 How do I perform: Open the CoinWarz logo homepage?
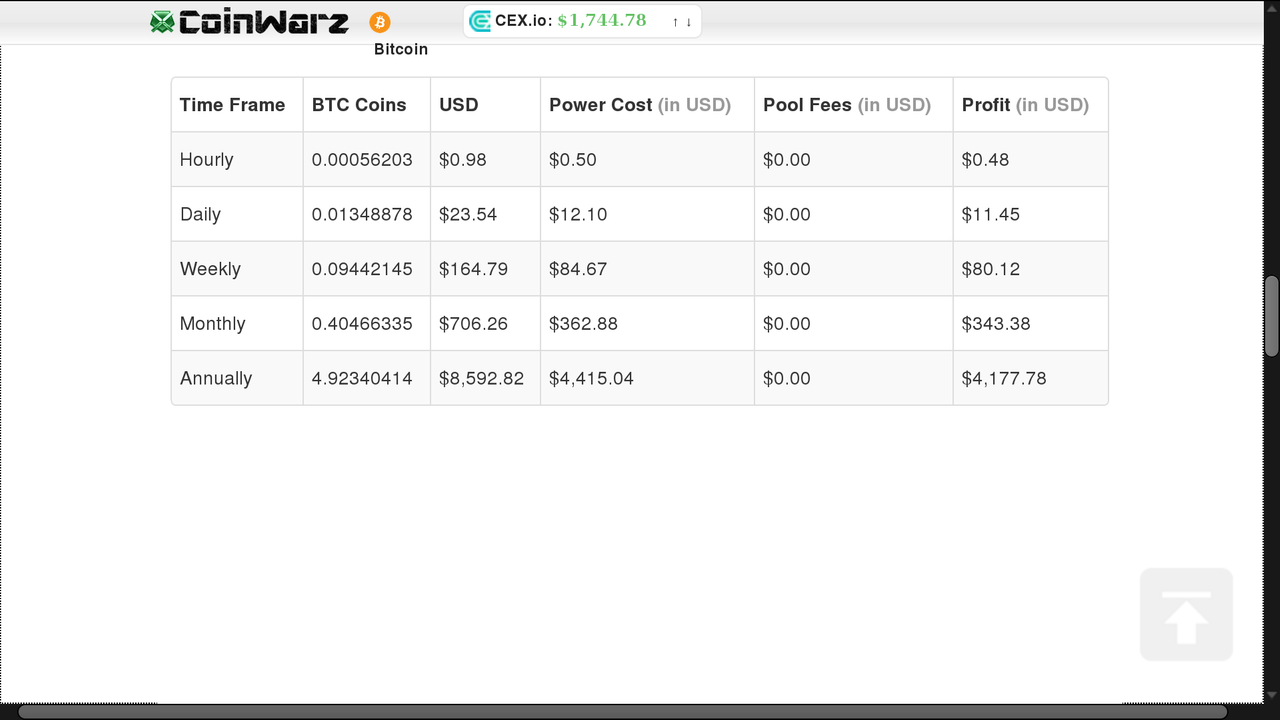tap(250, 22)
